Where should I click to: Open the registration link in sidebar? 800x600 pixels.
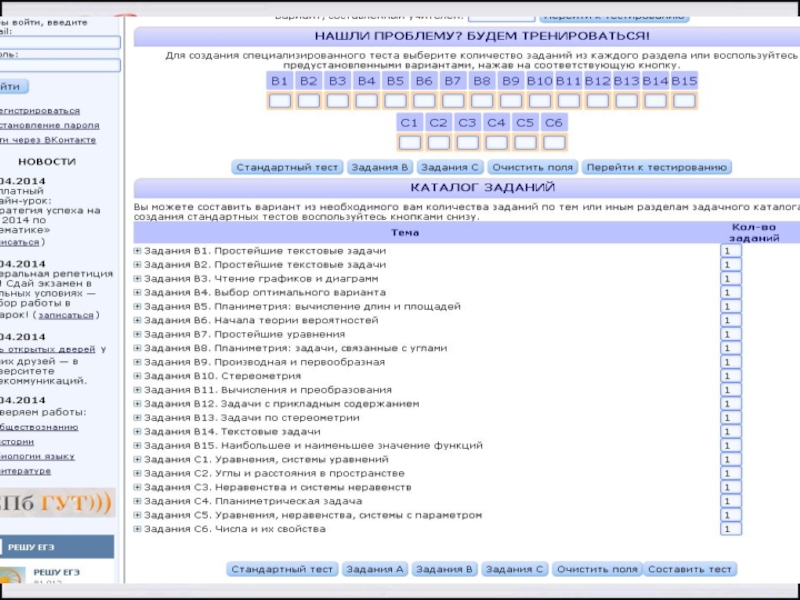pyautogui.click(x=40, y=111)
